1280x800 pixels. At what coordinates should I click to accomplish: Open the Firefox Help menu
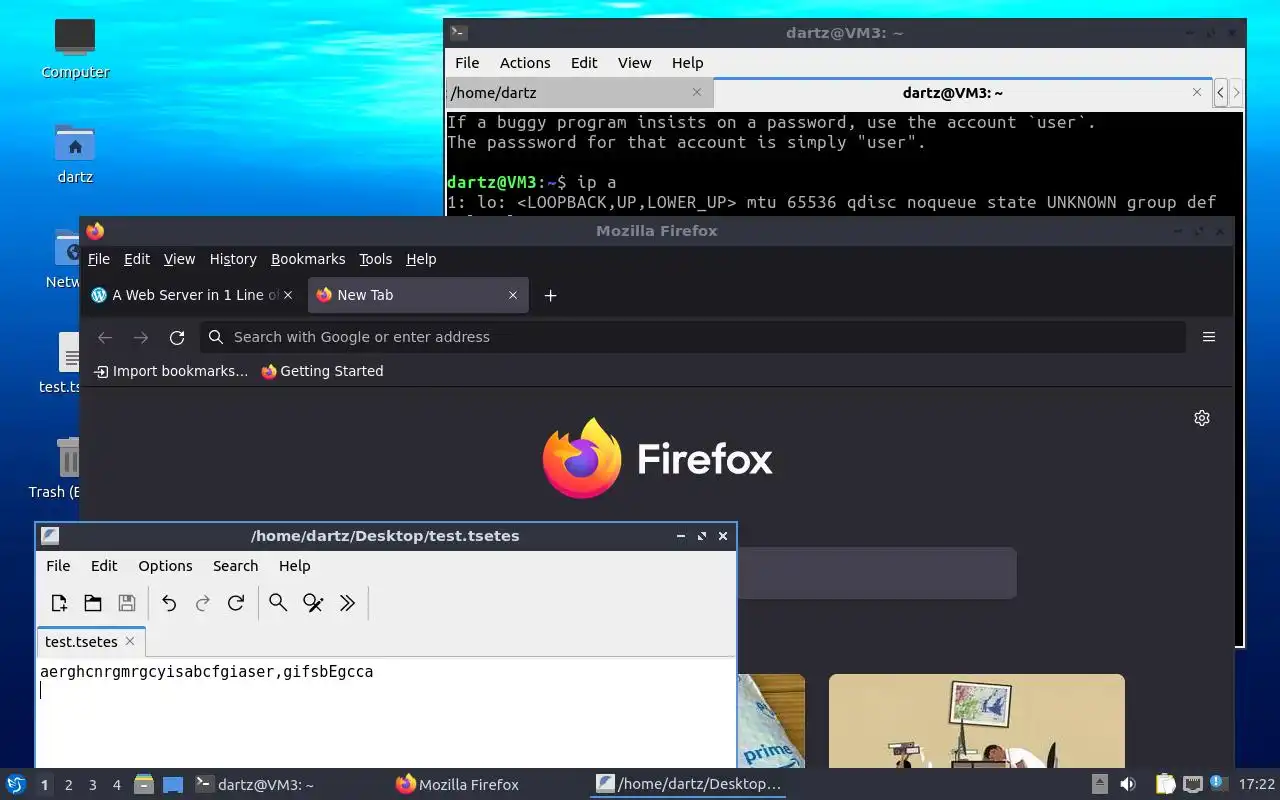421,259
